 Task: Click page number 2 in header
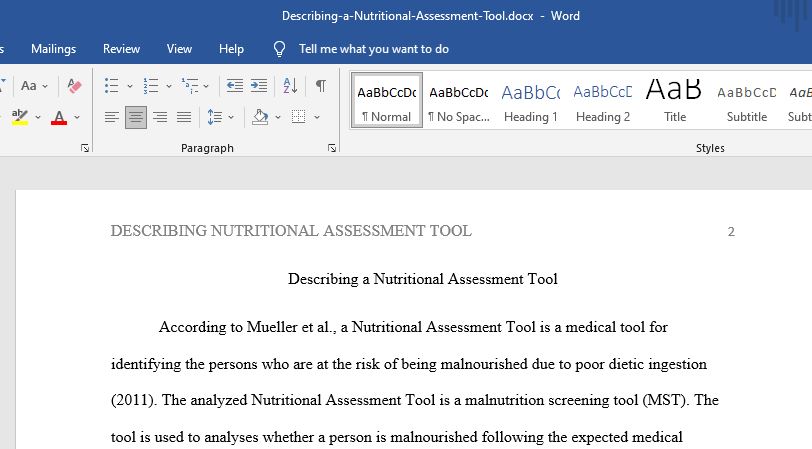tap(731, 231)
